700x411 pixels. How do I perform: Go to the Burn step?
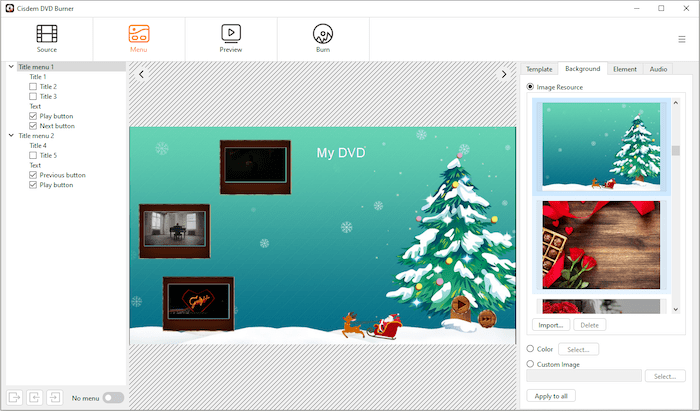pos(323,38)
